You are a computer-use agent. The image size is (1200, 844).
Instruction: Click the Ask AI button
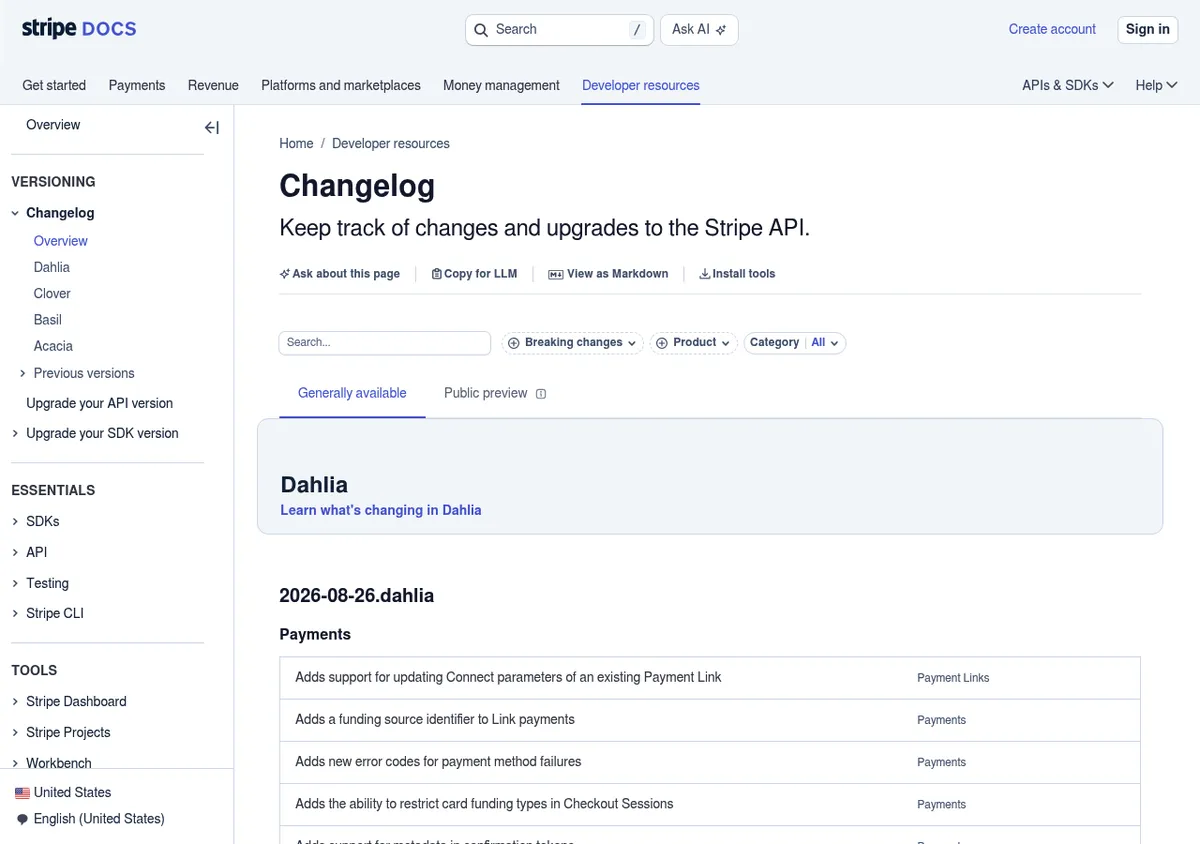(x=699, y=30)
